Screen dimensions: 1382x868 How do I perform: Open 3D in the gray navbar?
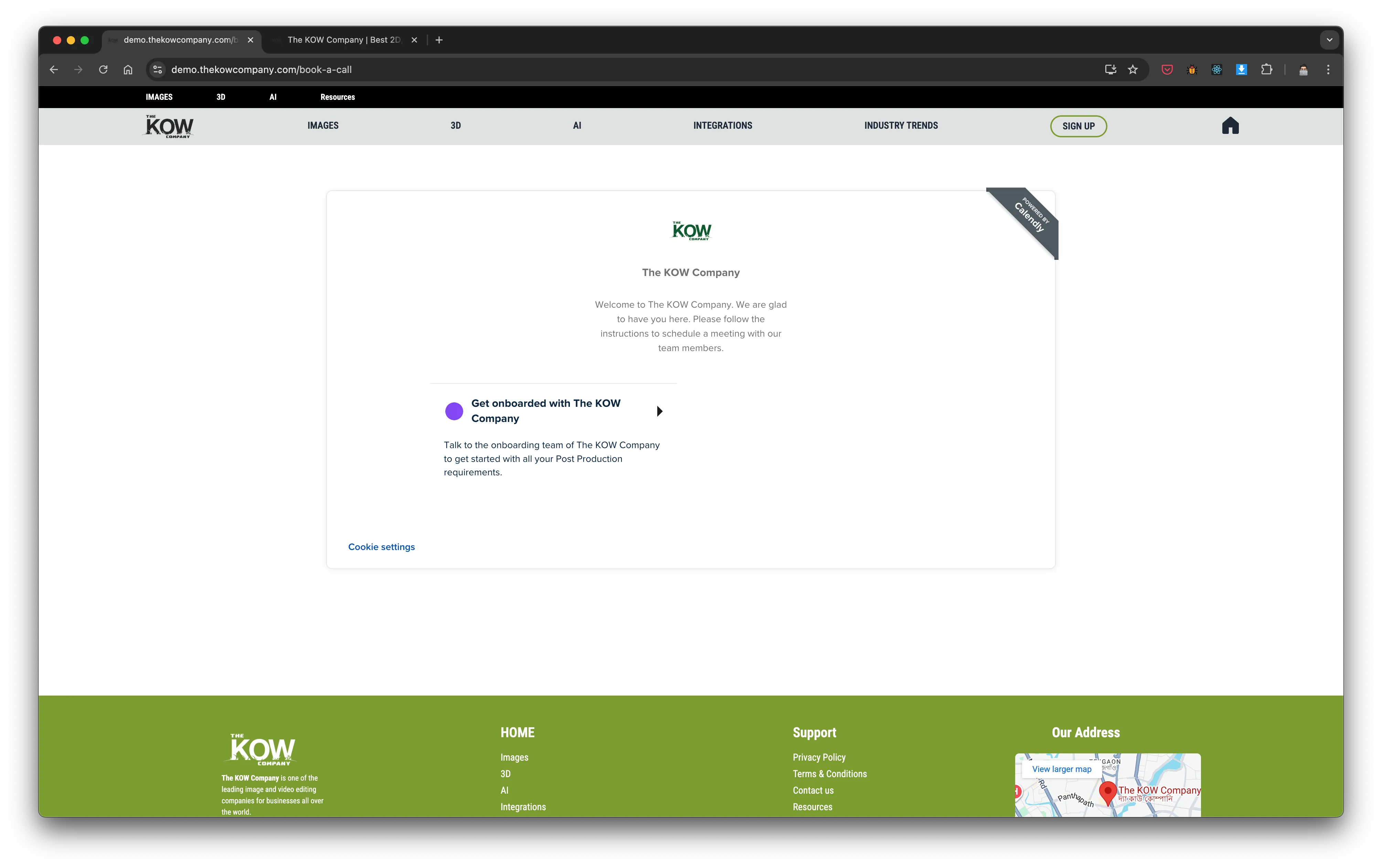[x=456, y=125]
